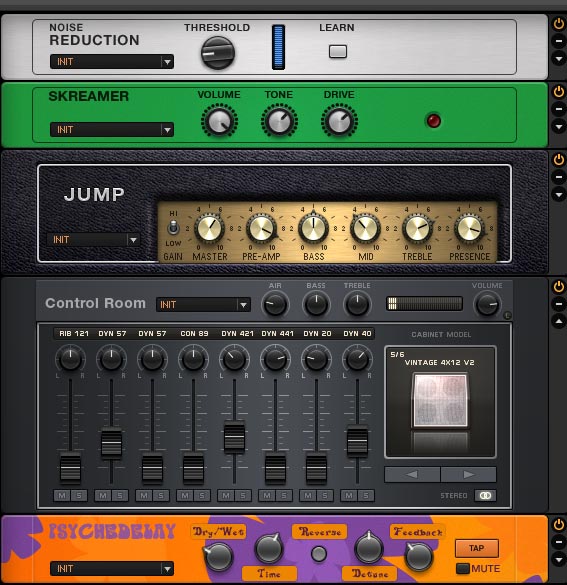Click the Jump amp Pre-Amp knob
The width and height of the screenshot is (567, 585).
point(261,228)
